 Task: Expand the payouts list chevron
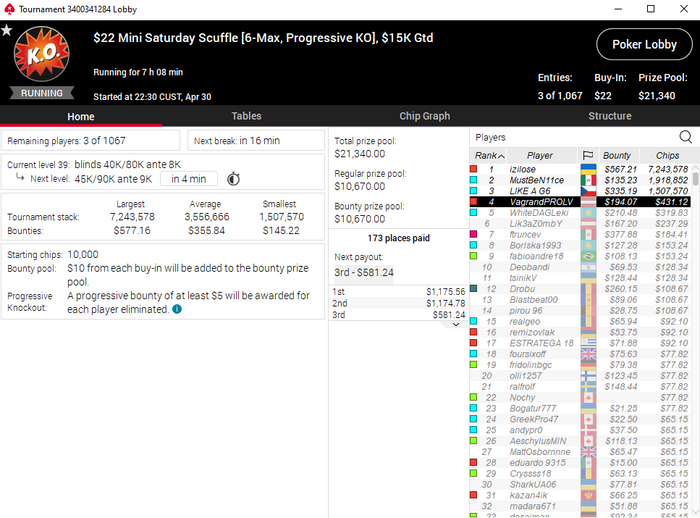tap(456, 325)
